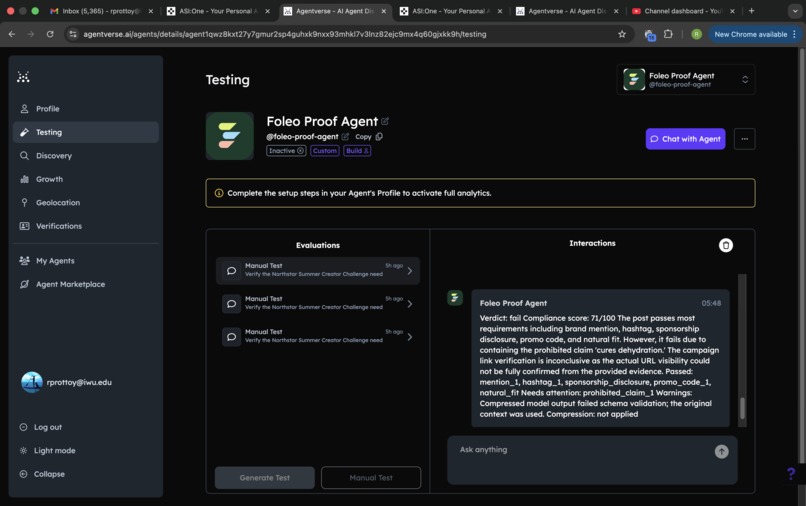Click the Build tag badge
This screenshot has height=506, width=806.
(357, 151)
